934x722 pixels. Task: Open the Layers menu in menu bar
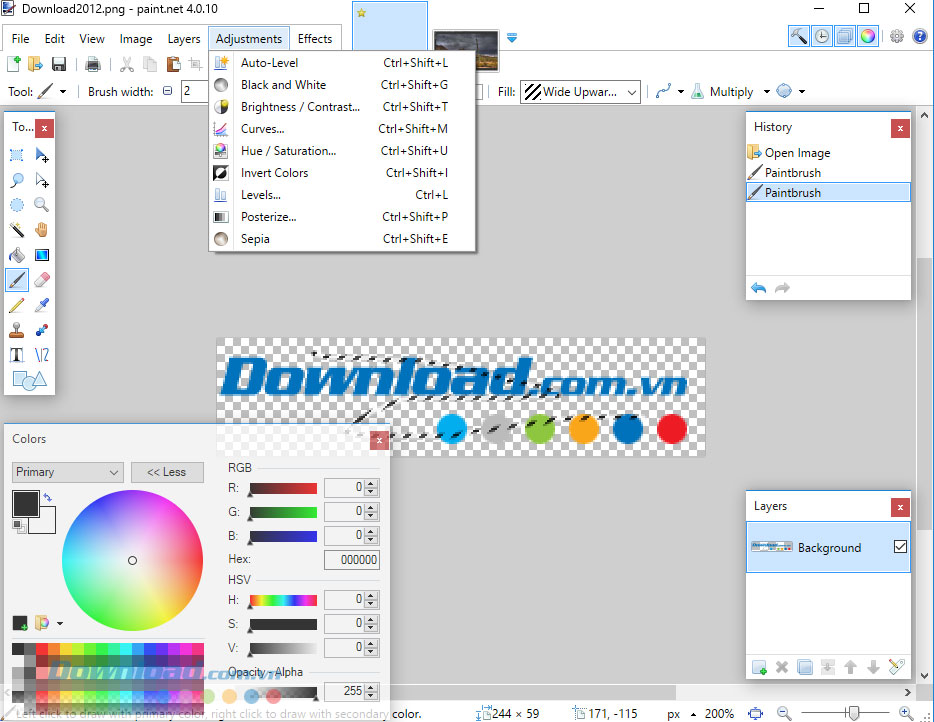(183, 39)
